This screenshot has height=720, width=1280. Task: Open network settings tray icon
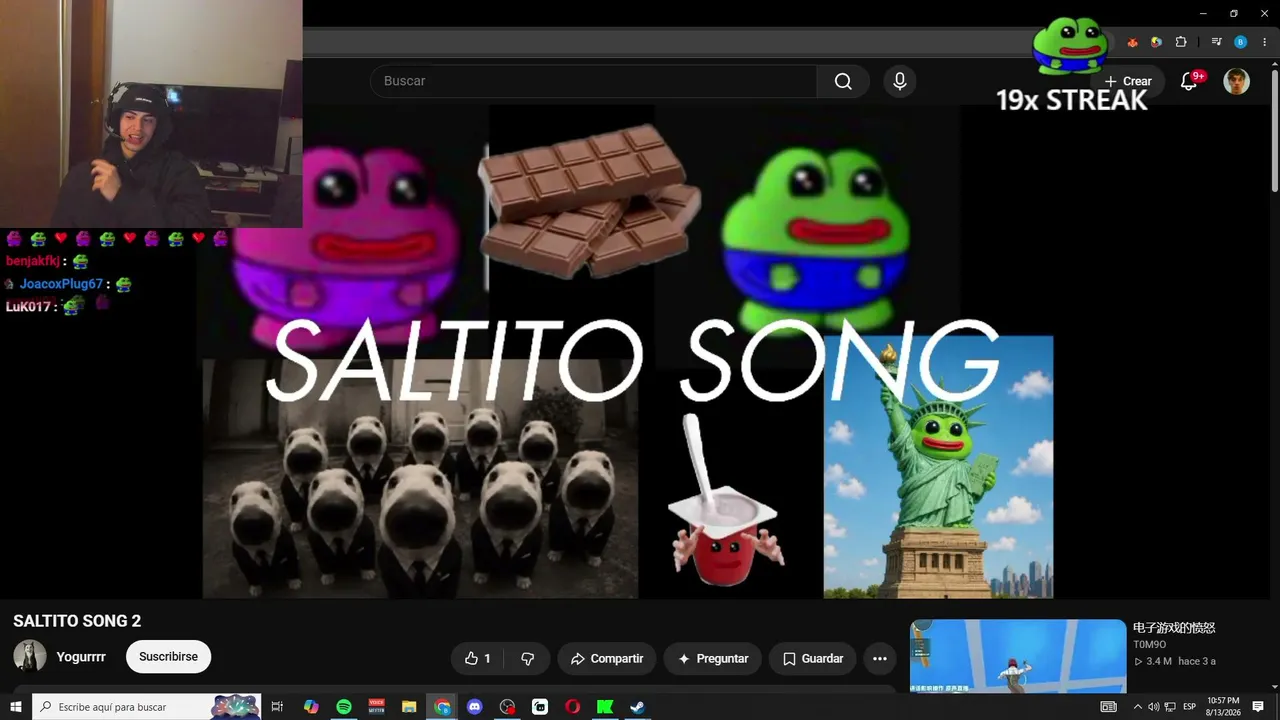pos(1169,707)
